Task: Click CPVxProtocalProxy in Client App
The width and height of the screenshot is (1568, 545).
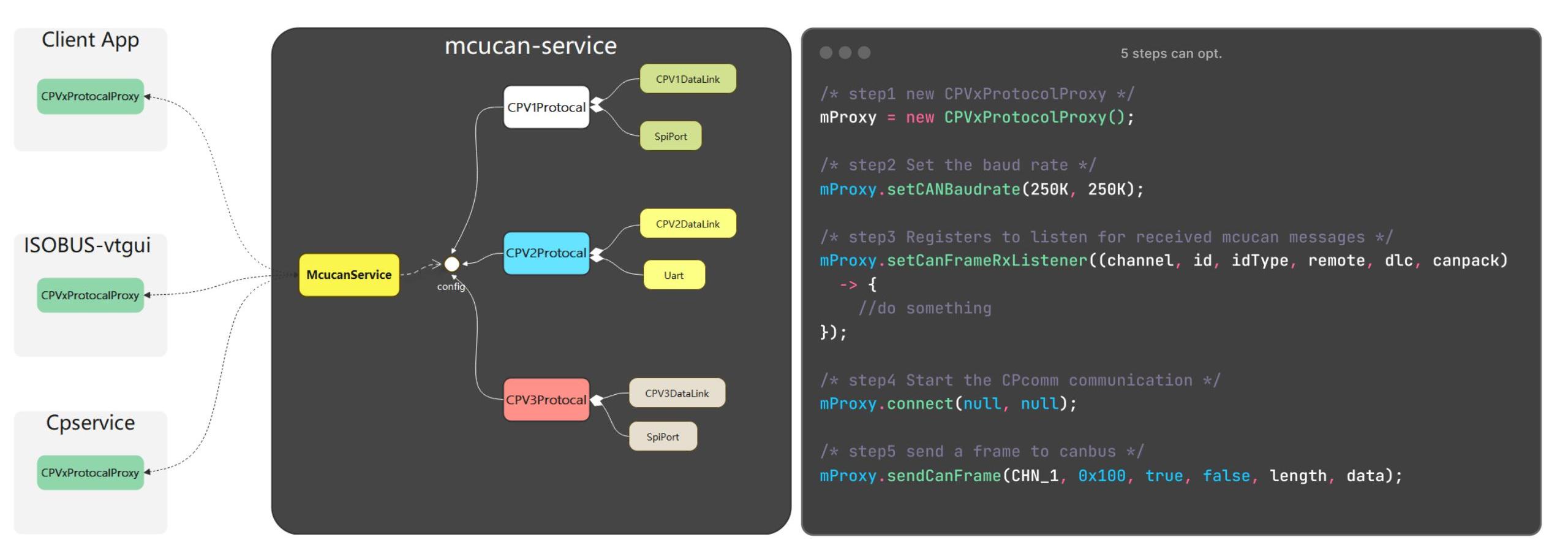Action: pyautogui.click(x=90, y=96)
